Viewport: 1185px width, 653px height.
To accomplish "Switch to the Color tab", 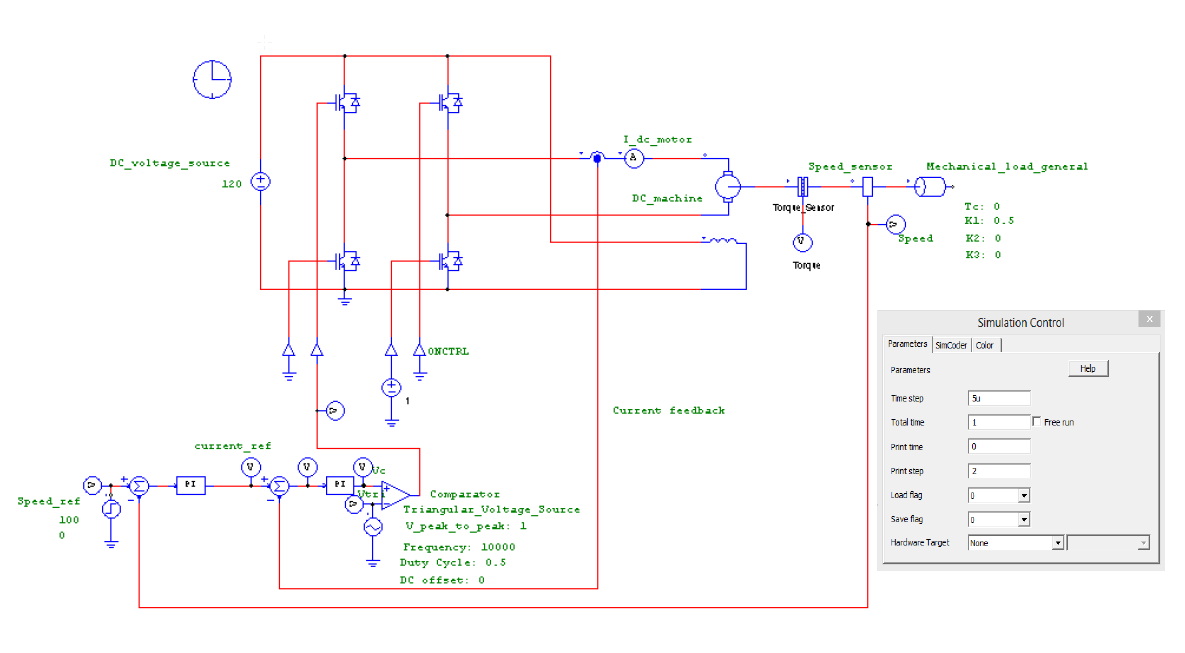I will 985,345.
